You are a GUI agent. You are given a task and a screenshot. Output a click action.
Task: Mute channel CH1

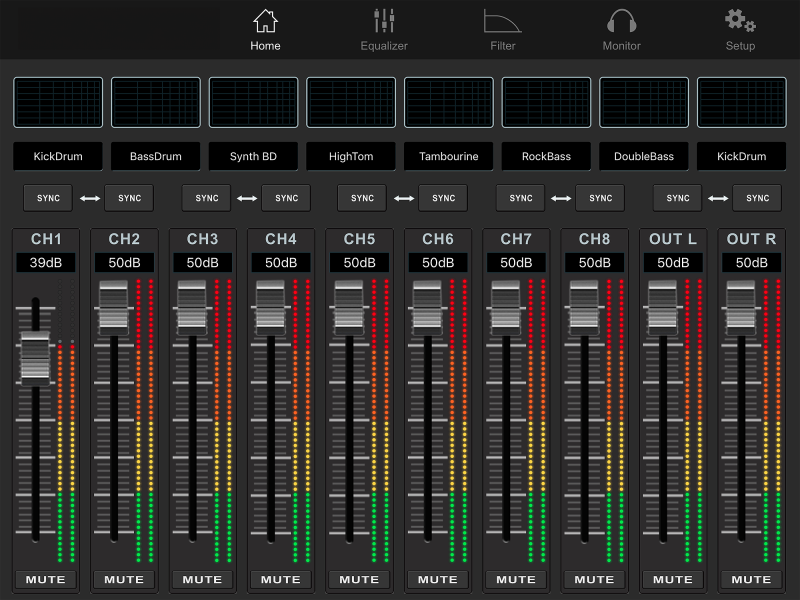[45, 579]
